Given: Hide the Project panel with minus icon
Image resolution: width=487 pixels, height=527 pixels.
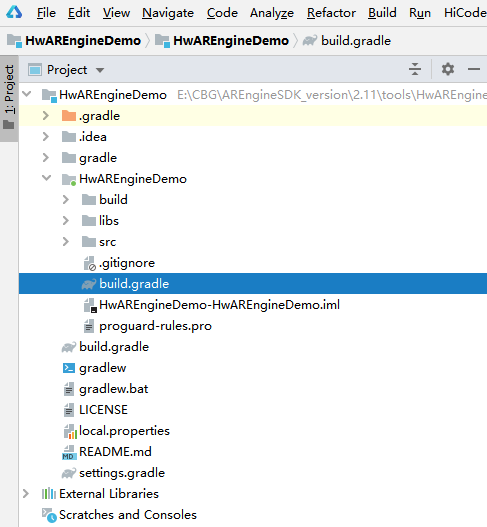Looking at the screenshot, I should 474,69.
